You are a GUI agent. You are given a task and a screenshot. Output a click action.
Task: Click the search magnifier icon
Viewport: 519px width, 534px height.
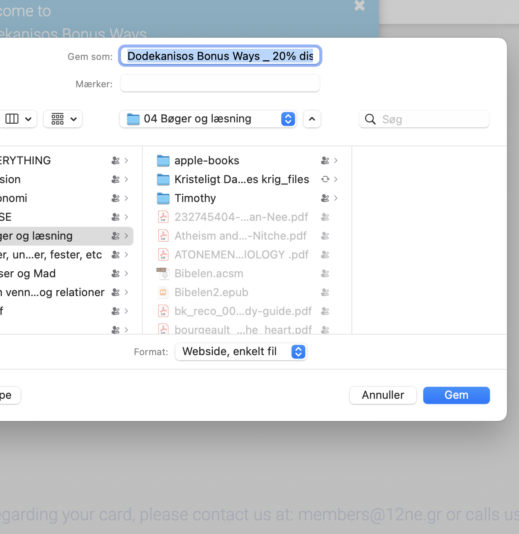(370, 119)
